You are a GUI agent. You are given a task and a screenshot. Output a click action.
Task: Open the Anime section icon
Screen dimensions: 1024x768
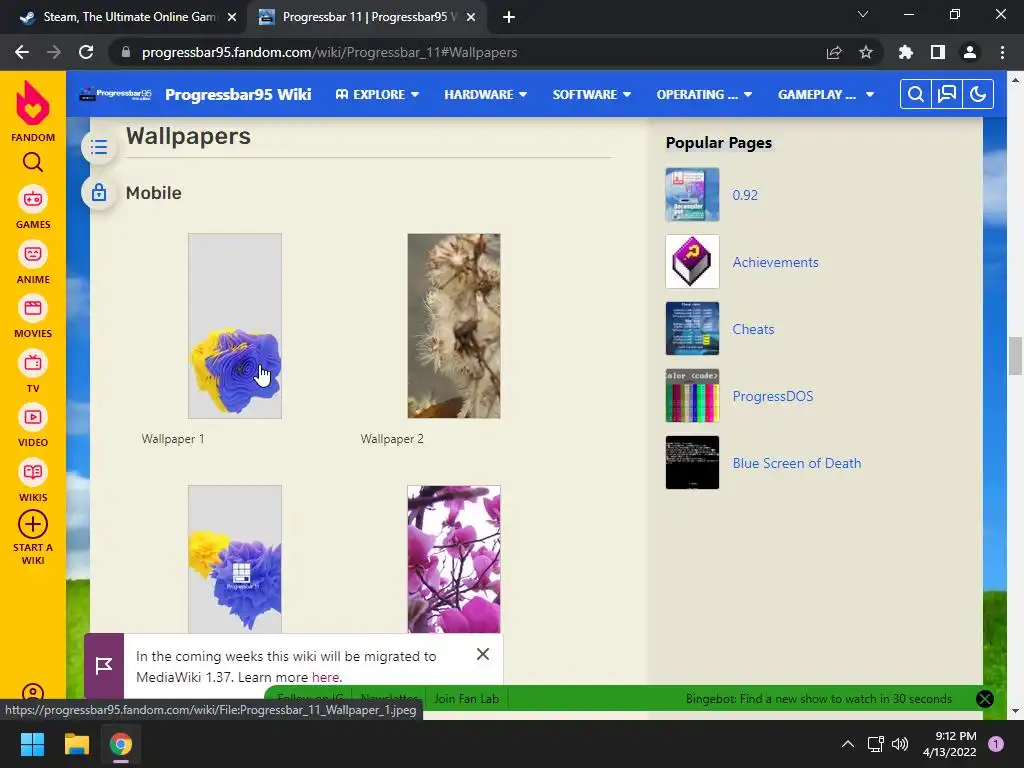click(x=33, y=254)
